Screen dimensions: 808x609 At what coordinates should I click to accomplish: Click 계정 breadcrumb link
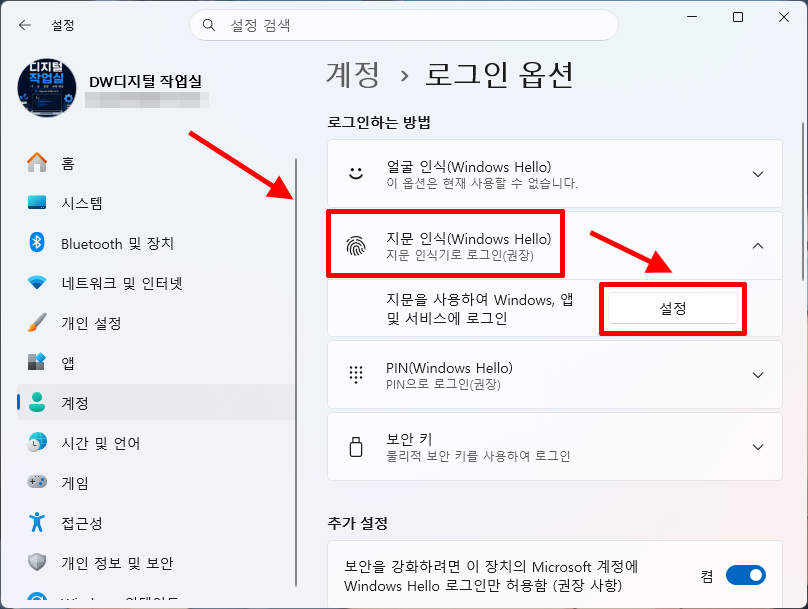coord(353,75)
